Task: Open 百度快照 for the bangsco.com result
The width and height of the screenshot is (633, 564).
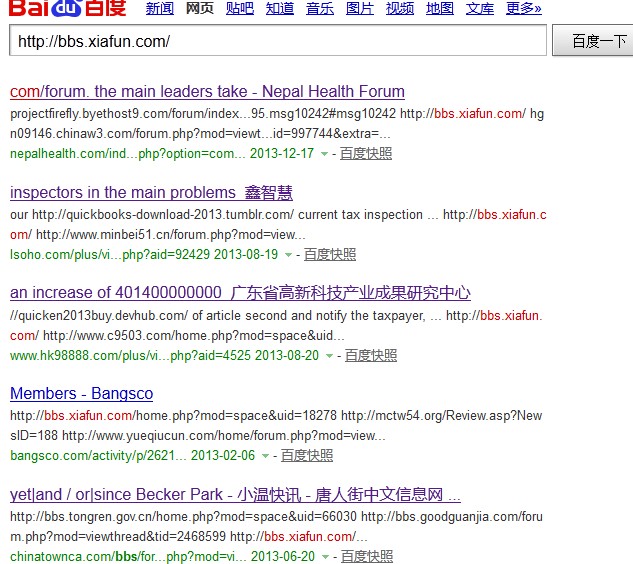Action: point(307,455)
